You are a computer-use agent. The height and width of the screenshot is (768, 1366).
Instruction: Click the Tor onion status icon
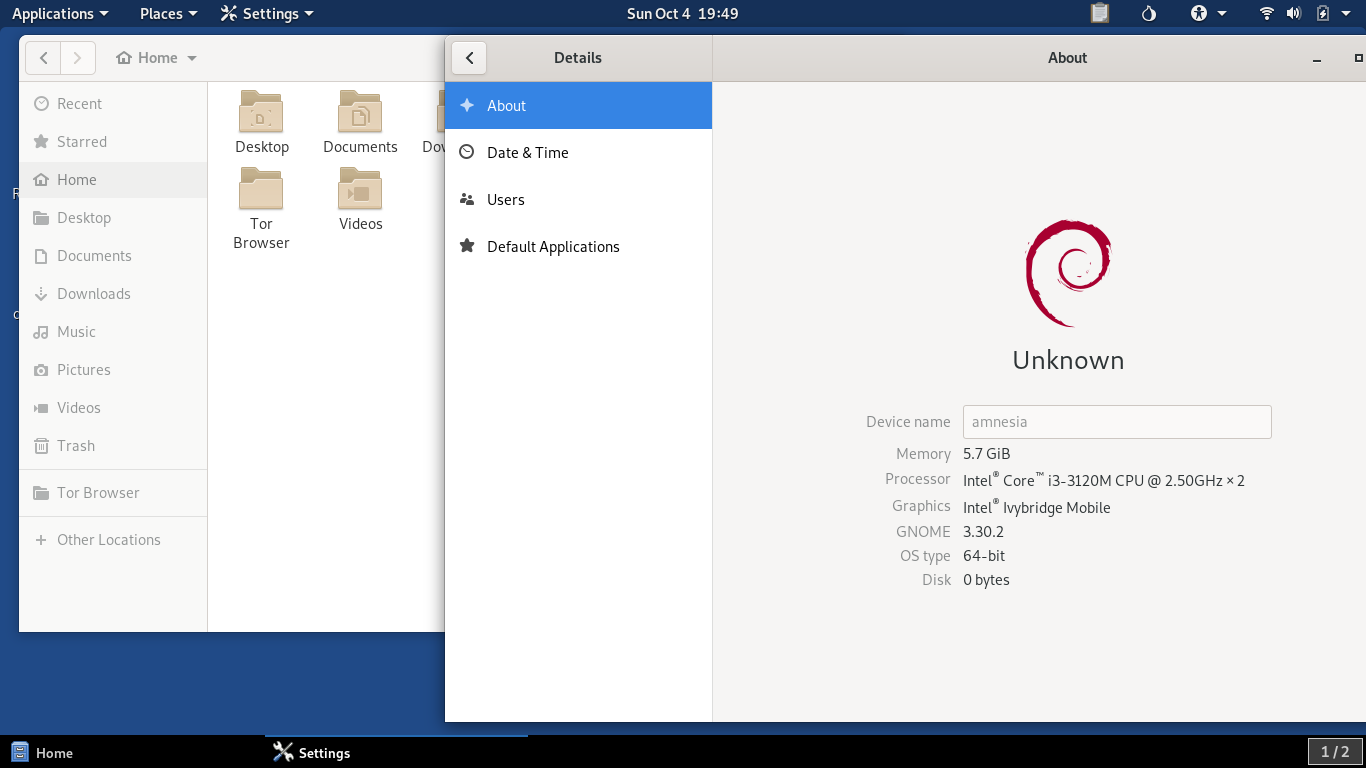click(x=1149, y=13)
